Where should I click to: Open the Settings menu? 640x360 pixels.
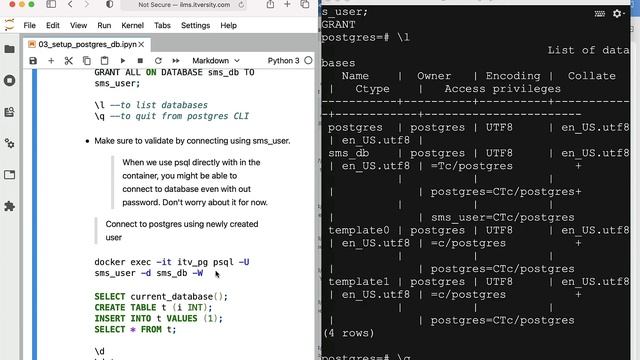pos(195,25)
